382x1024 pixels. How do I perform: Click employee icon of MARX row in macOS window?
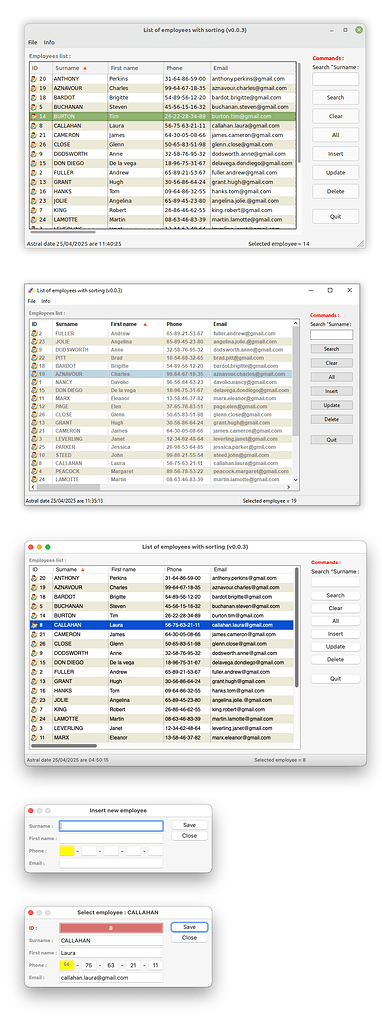(34, 737)
